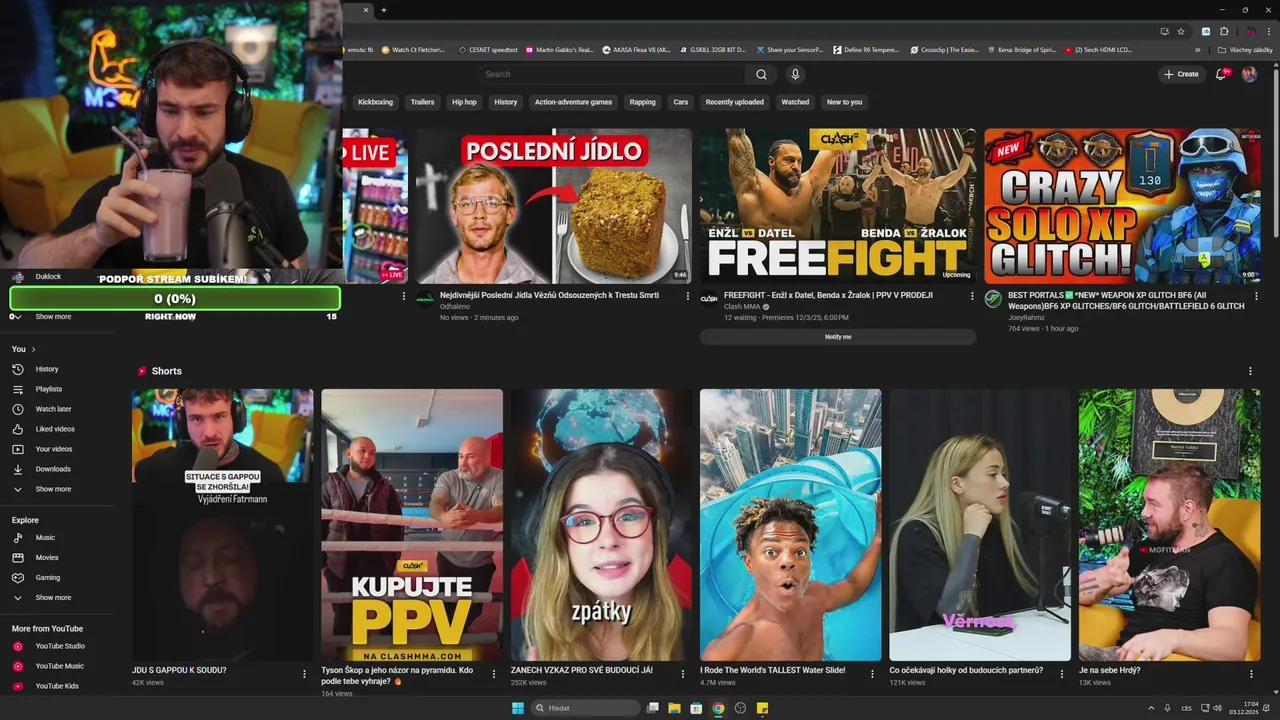Image resolution: width=1280 pixels, height=720 pixels.
Task: Open the JoeyRahmz channel avatar
Action: 993,299
